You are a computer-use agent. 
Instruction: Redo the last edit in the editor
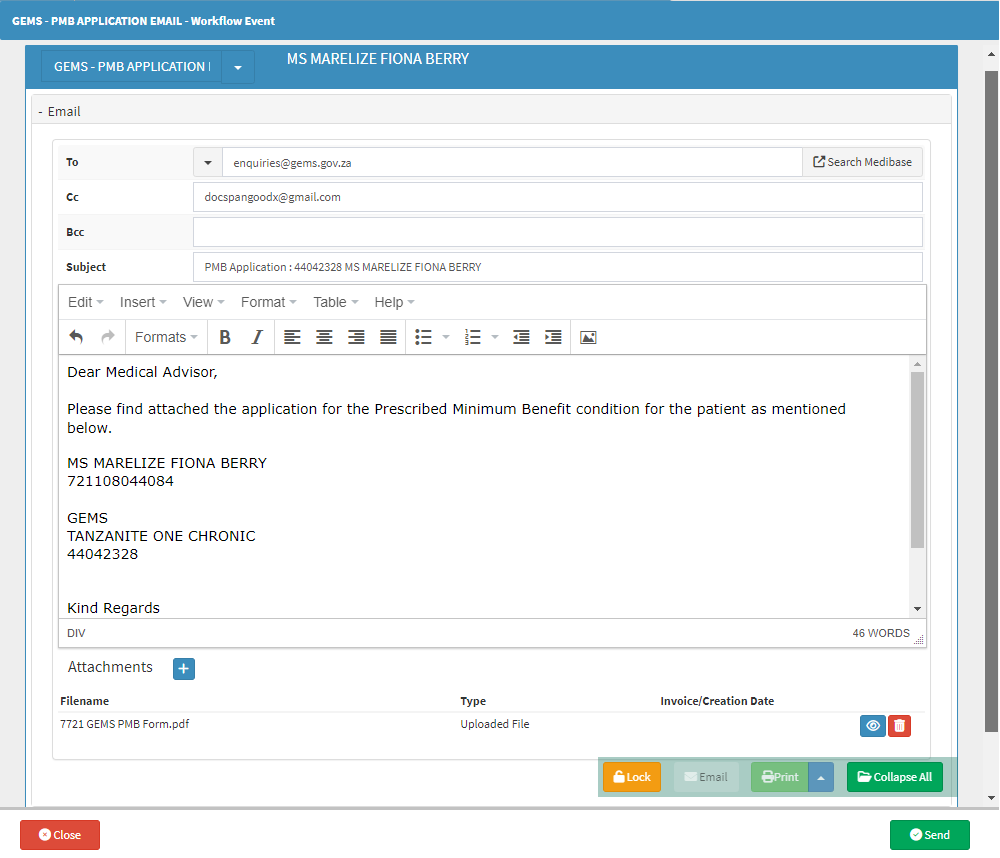(108, 337)
